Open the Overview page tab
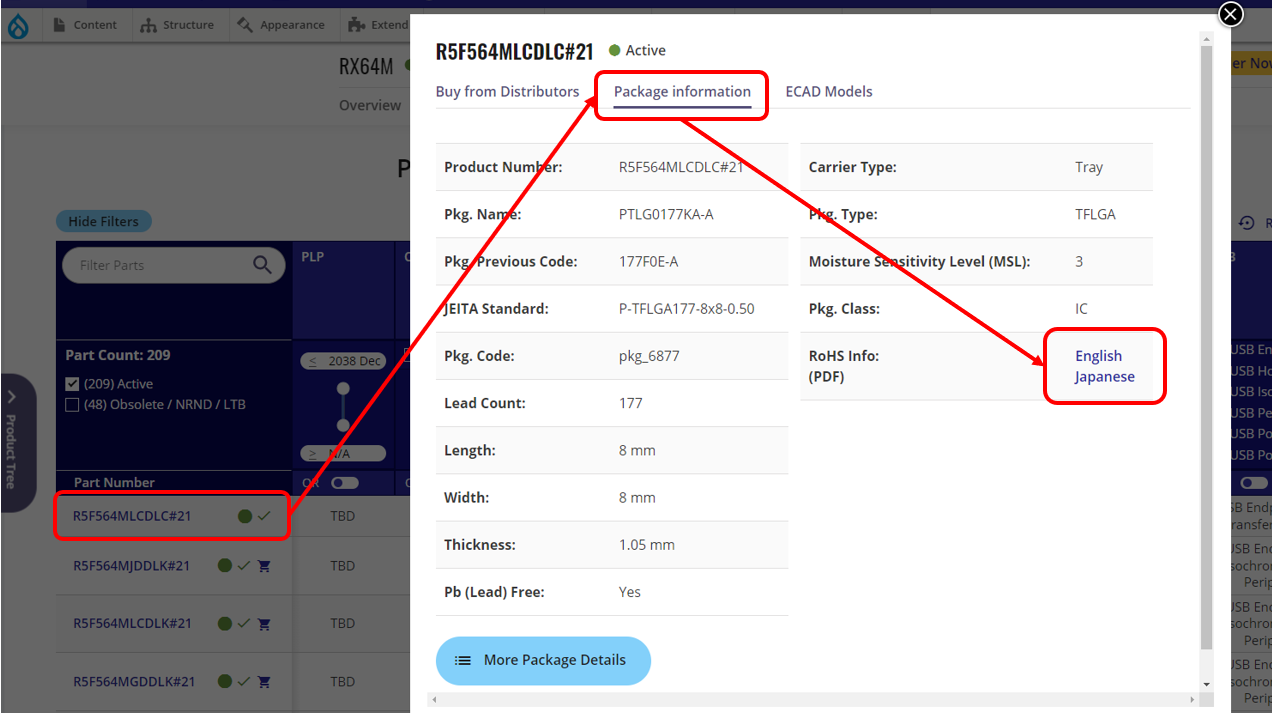Image resolution: width=1272 pixels, height=713 pixels. click(370, 105)
